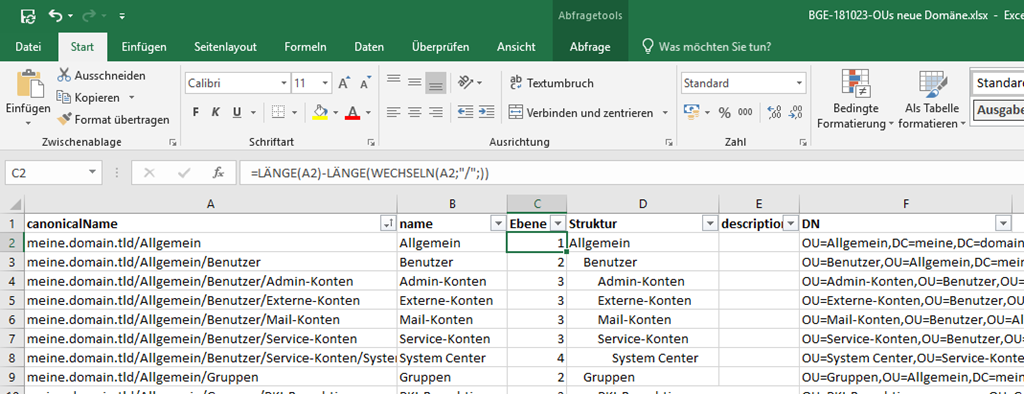Switch to Ansicht ribbon tab
Screen dimensions: 1024x394
click(516, 46)
